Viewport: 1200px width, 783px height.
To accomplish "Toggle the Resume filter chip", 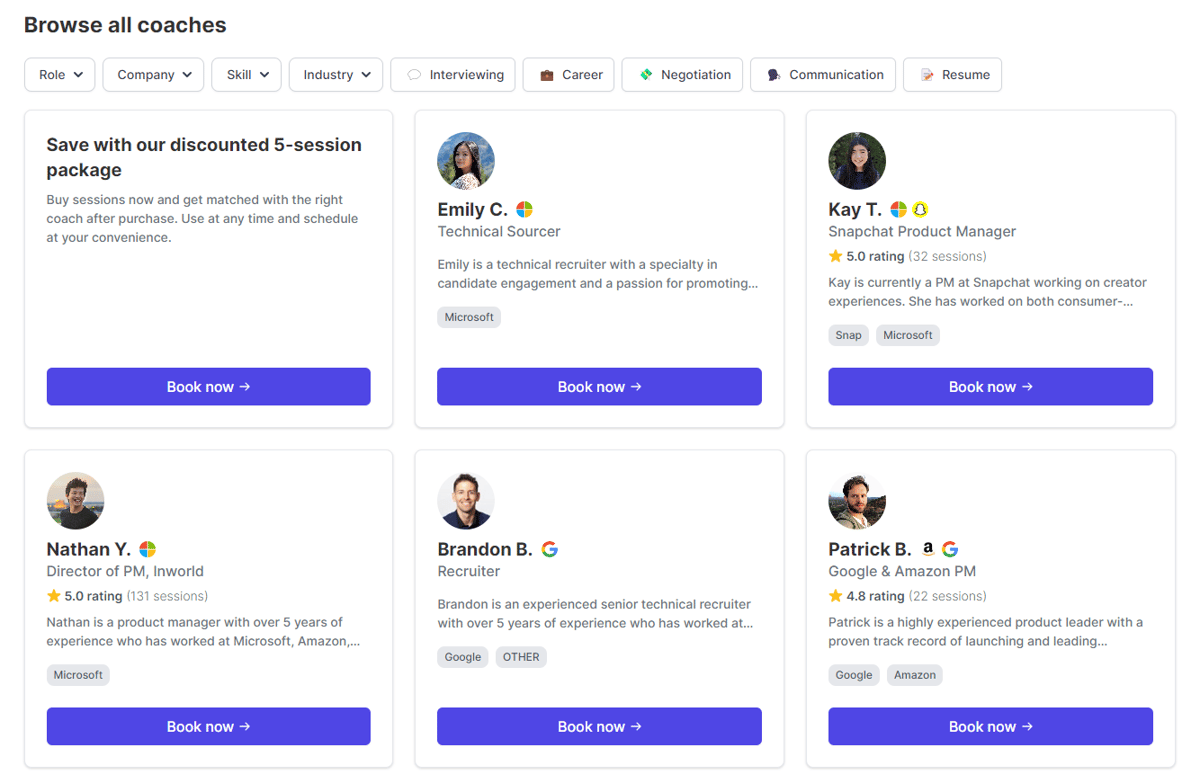I will coord(952,75).
